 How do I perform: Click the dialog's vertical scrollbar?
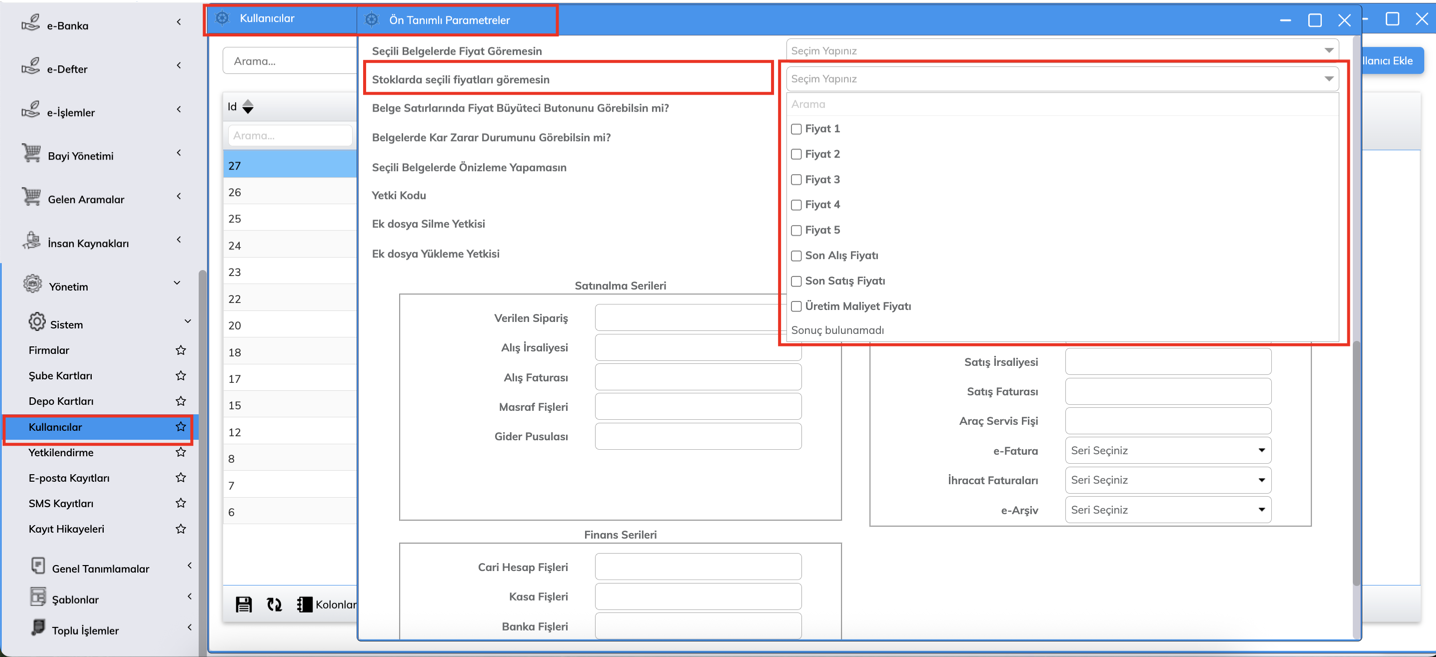point(1356,460)
